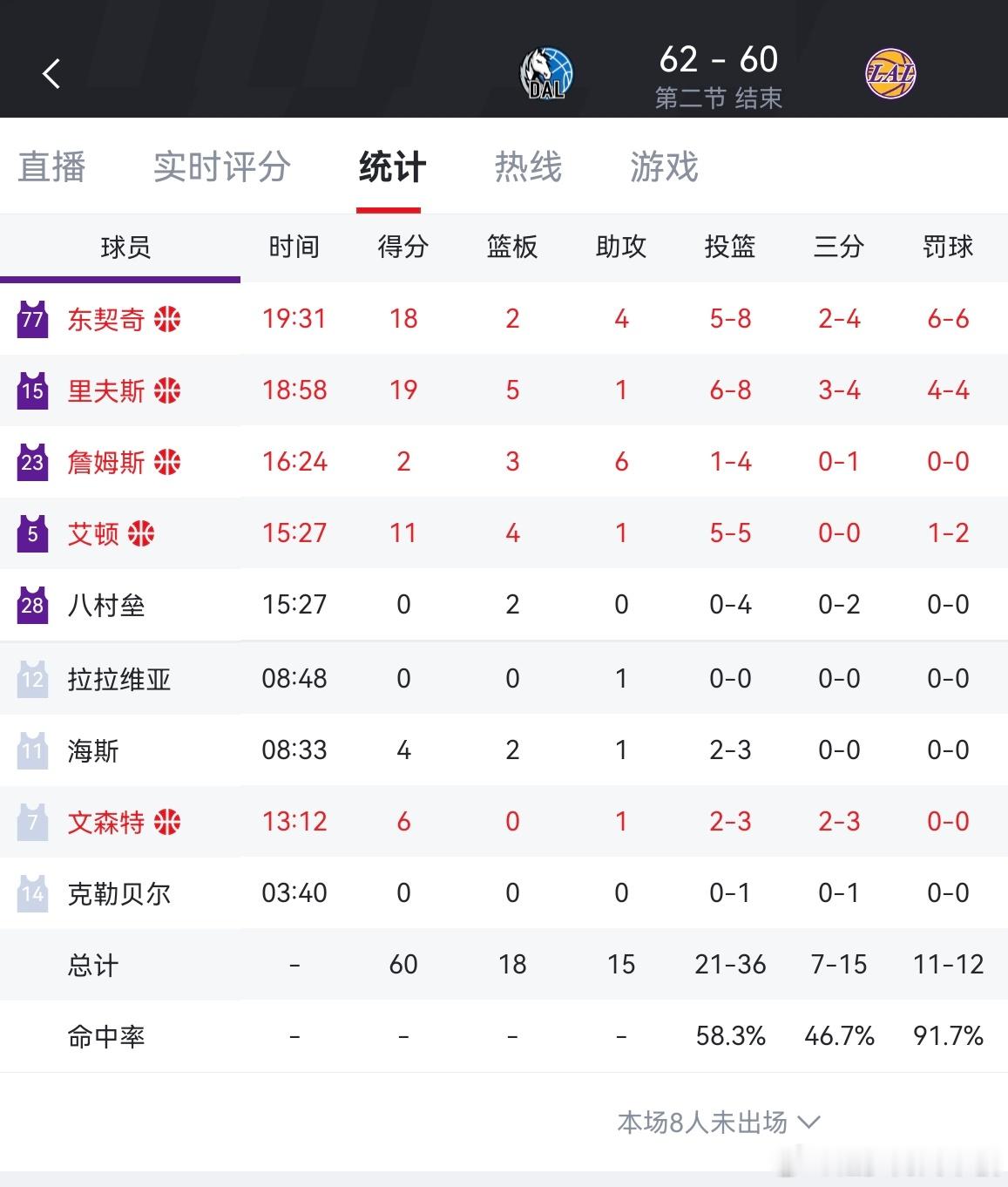
Task: Tap 里夫斯's field goals 6-8
Action: click(x=730, y=390)
